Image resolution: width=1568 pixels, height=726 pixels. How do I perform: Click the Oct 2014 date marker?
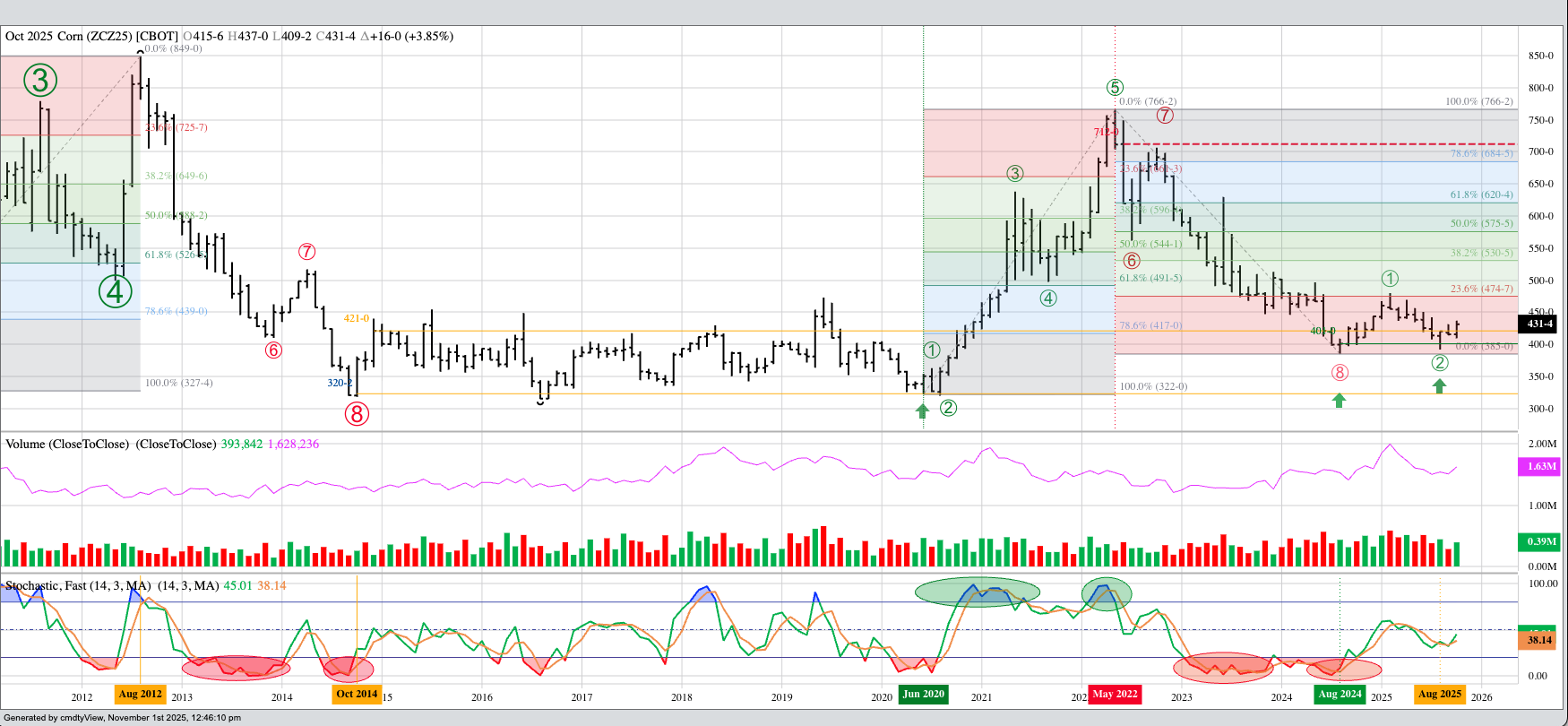click(x=357, y=694)
